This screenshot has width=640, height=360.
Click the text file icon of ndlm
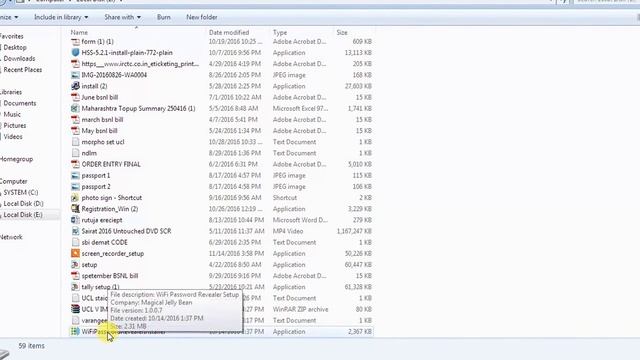point(75,153)
